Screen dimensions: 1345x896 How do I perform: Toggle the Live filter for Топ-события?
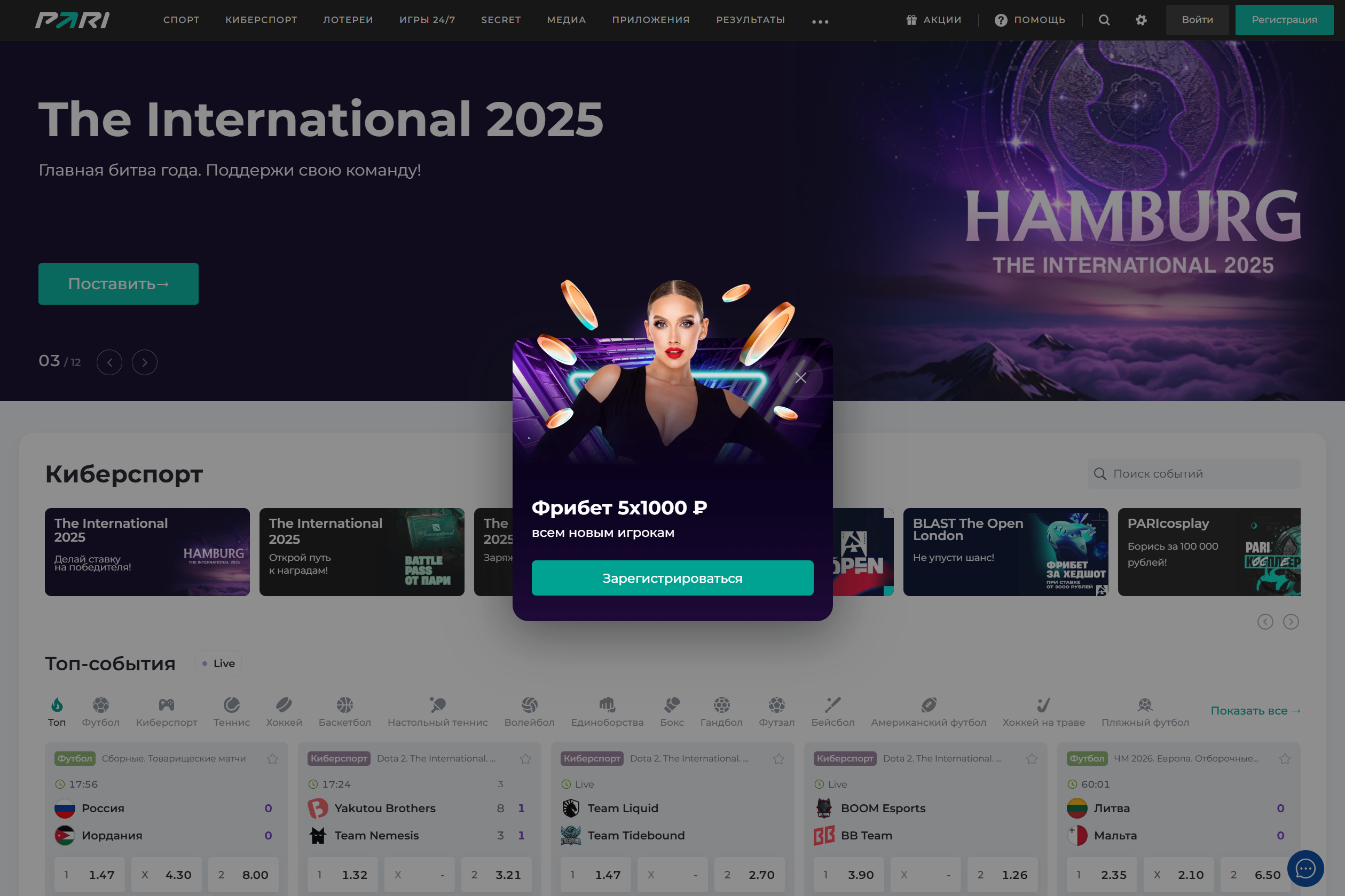coord(218,663)
